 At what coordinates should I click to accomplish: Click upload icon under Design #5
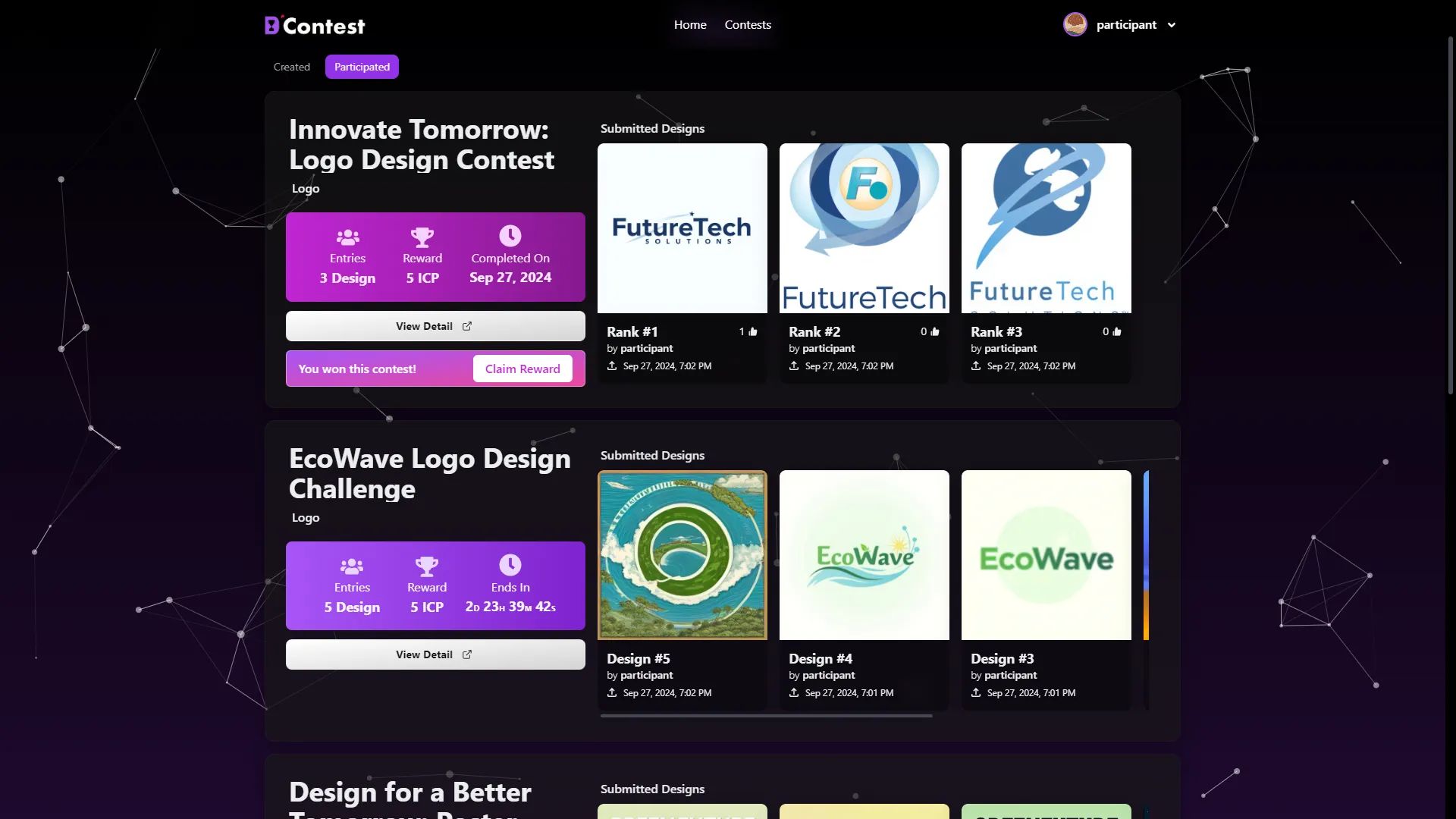612,692
